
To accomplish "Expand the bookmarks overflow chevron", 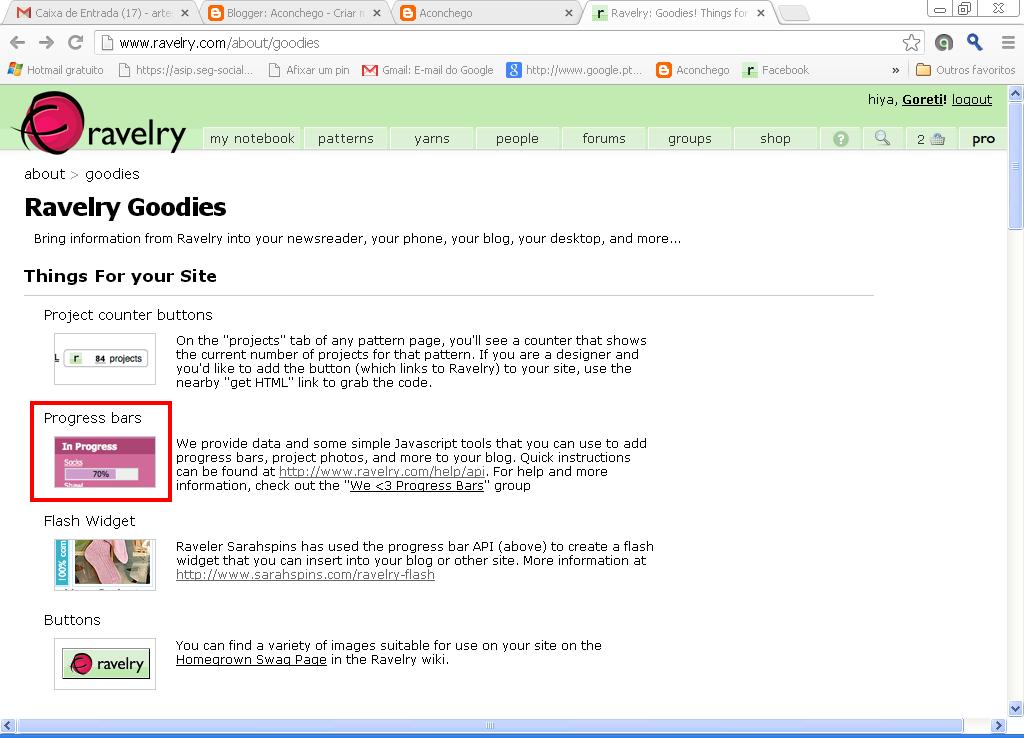I will (895, 70).
